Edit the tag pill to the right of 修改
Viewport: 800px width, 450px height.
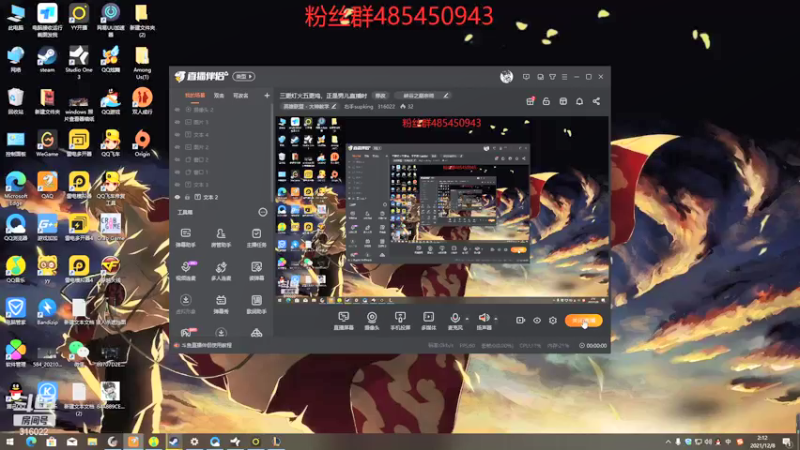click(422, 95)
